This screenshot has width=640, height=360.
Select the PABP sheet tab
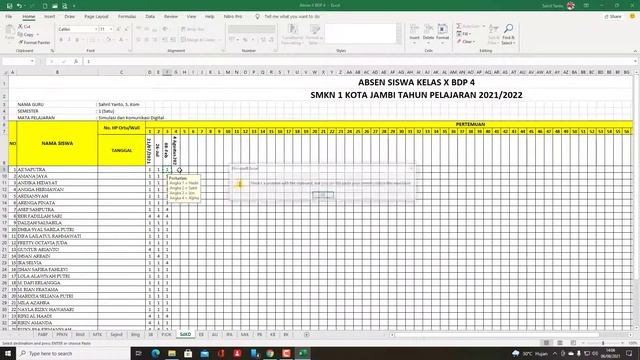point(42,335)
